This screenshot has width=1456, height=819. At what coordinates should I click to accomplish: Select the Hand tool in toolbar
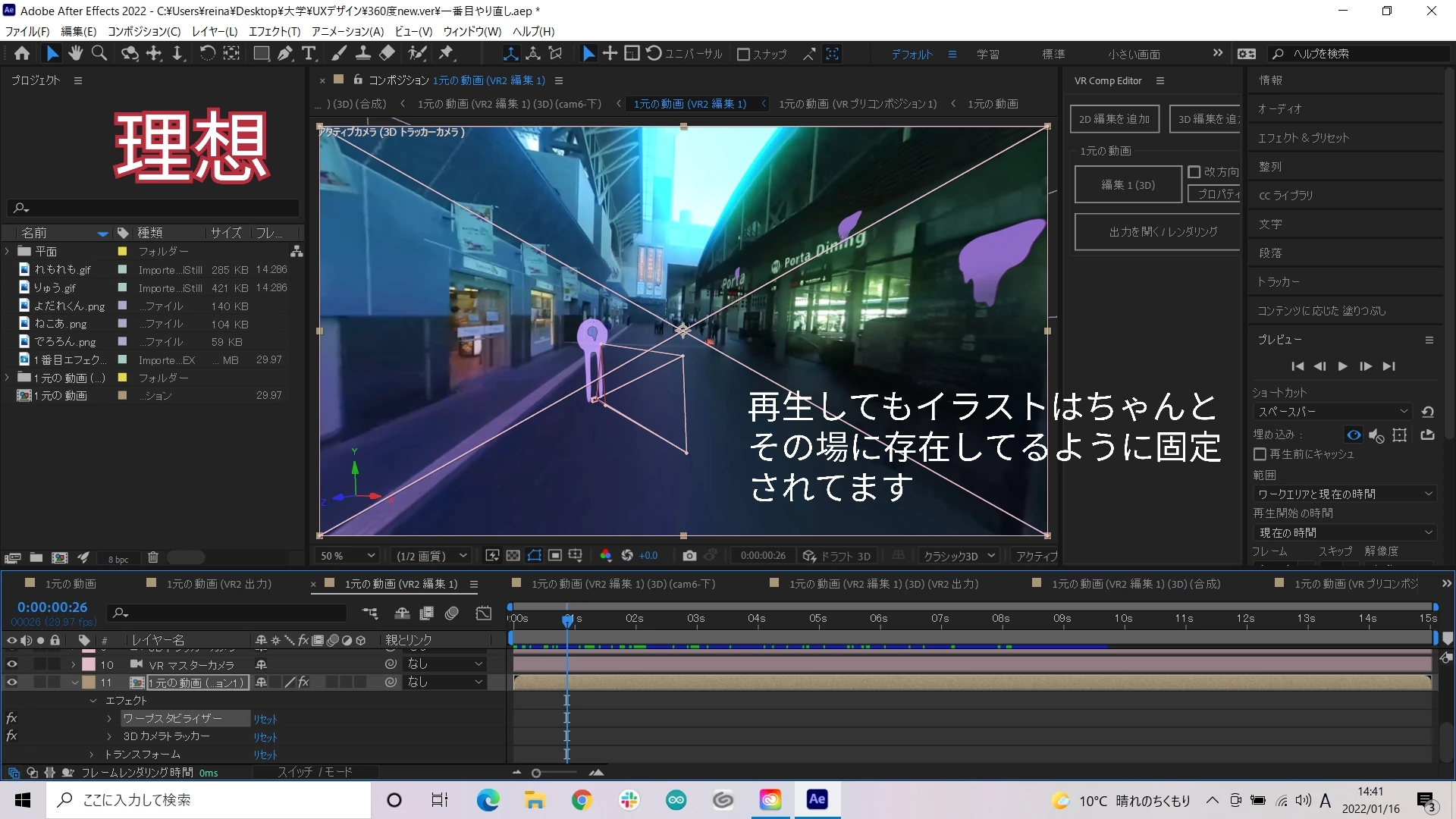point(75,53)
